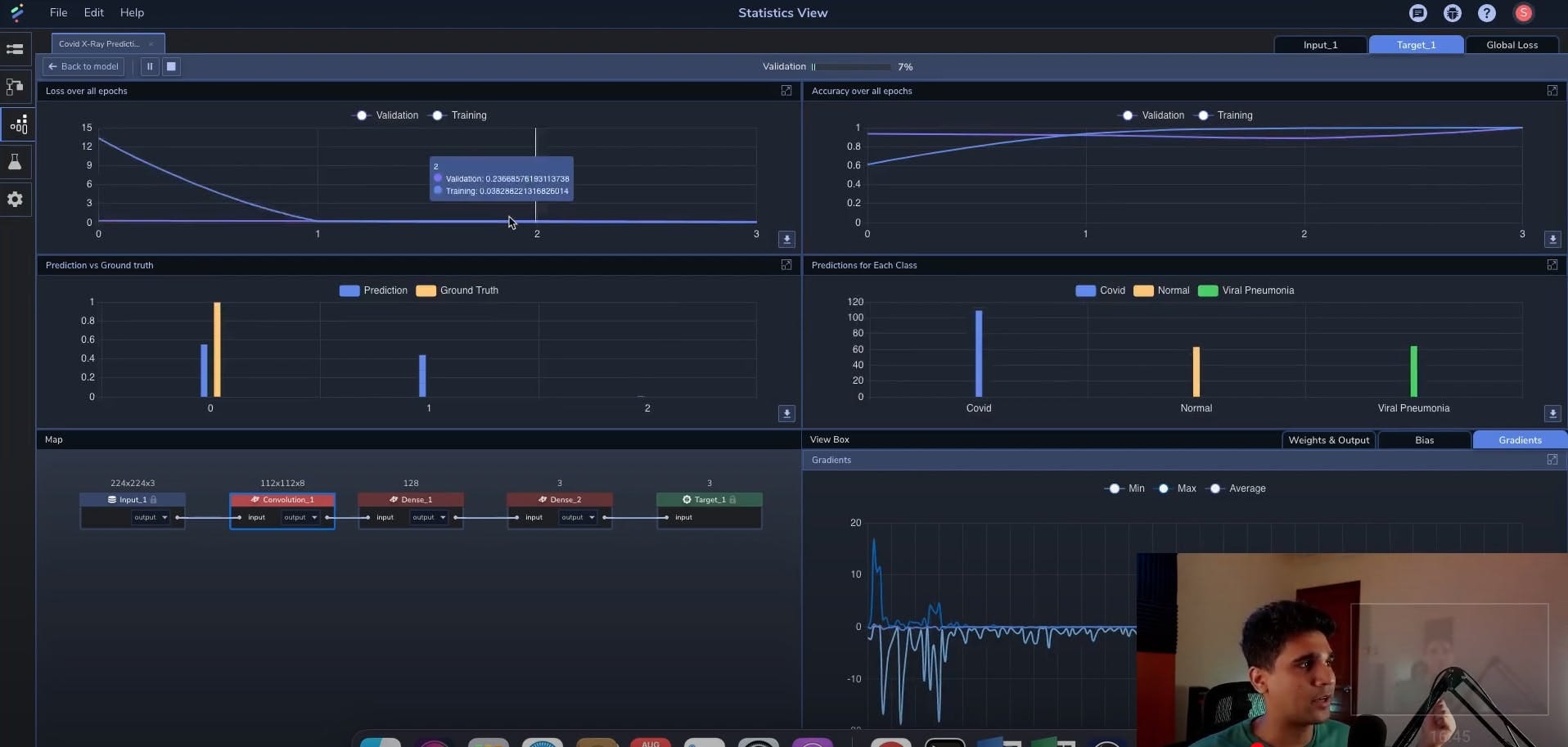The width and height of the screenshot is (1568, 747).
Task: Toggle Training series in Accuracy chart
Action: coord(1203,115)
